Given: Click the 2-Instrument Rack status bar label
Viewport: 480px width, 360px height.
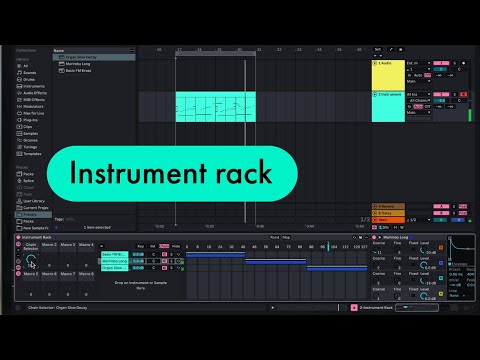Looking at the screenshot, I should 376,308.
